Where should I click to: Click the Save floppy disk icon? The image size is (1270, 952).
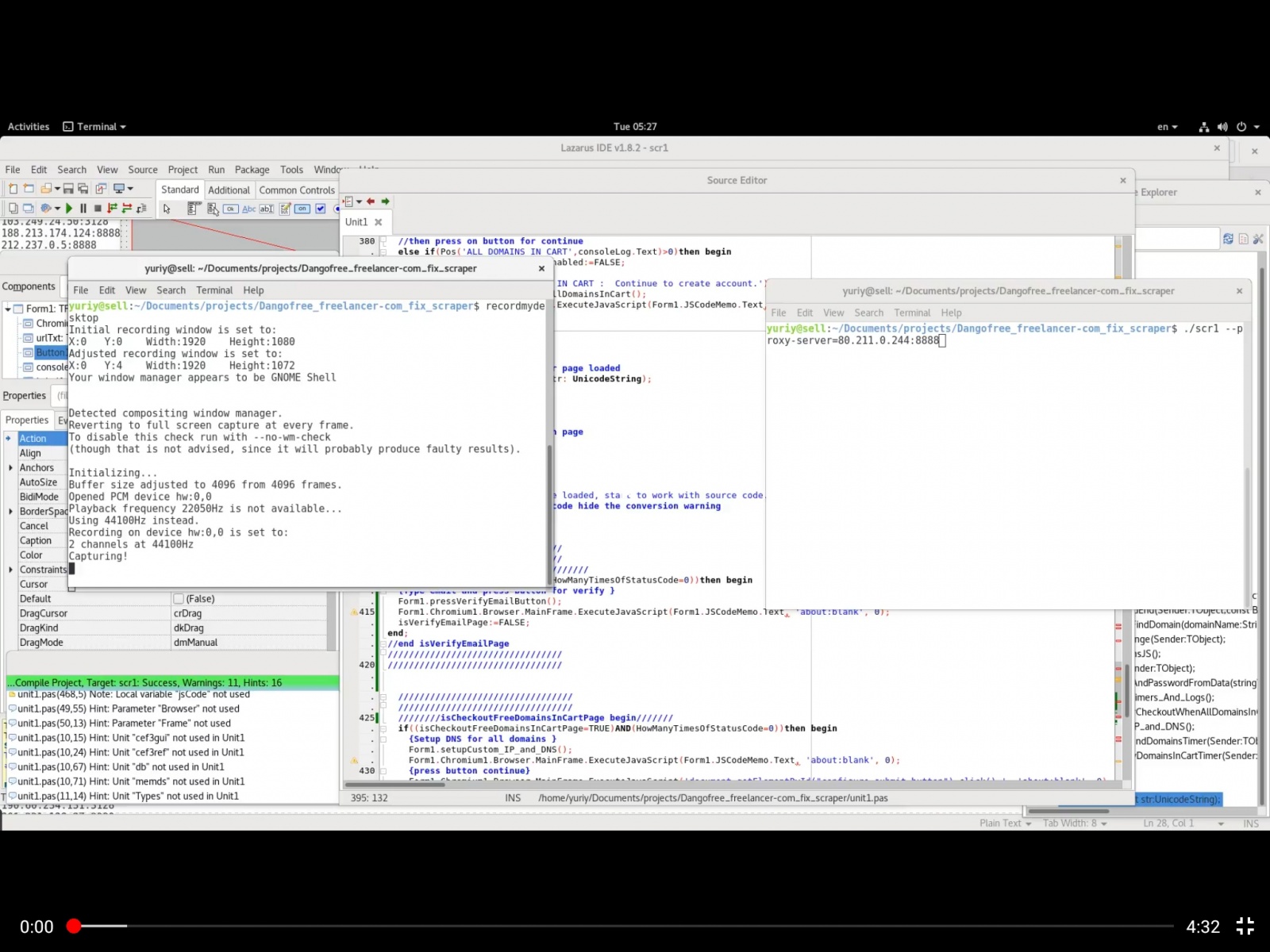pyautogui.click(x=68, y=189)
